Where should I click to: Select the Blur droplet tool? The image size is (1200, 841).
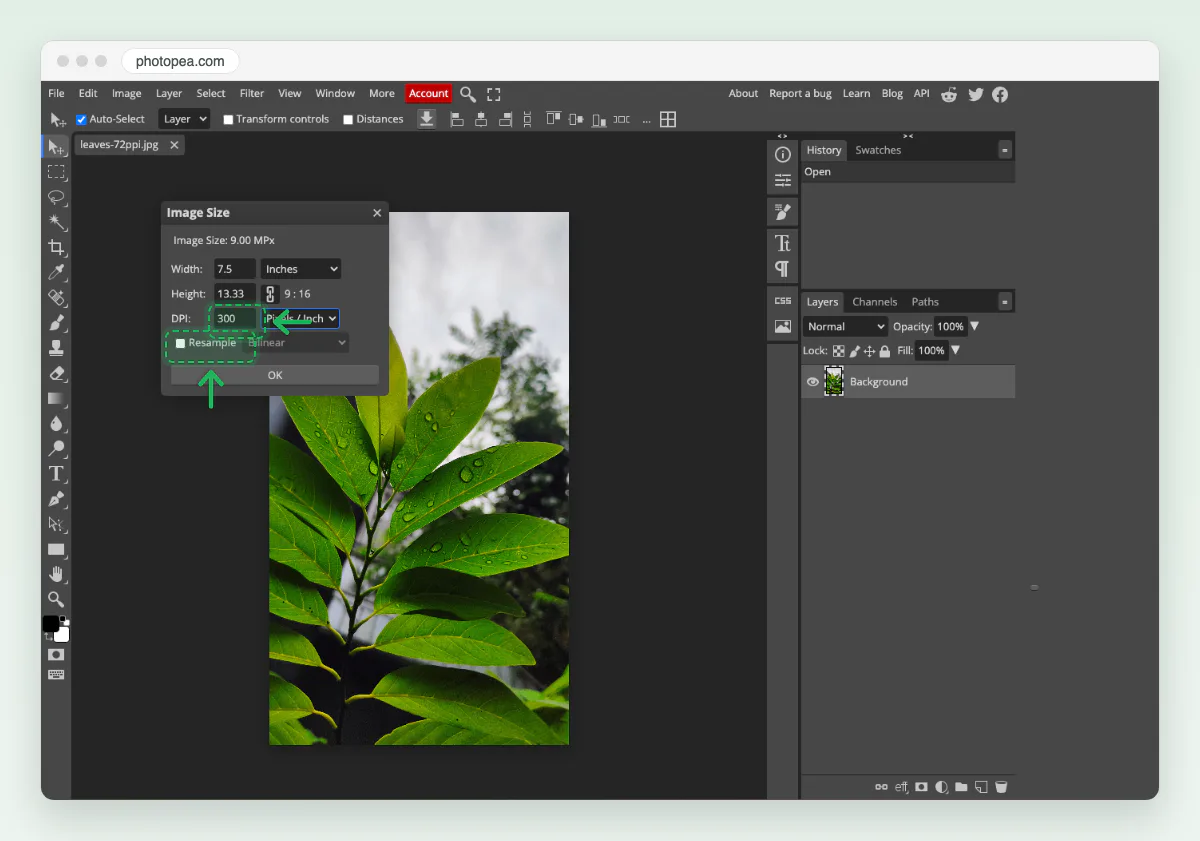coord(56,423)
